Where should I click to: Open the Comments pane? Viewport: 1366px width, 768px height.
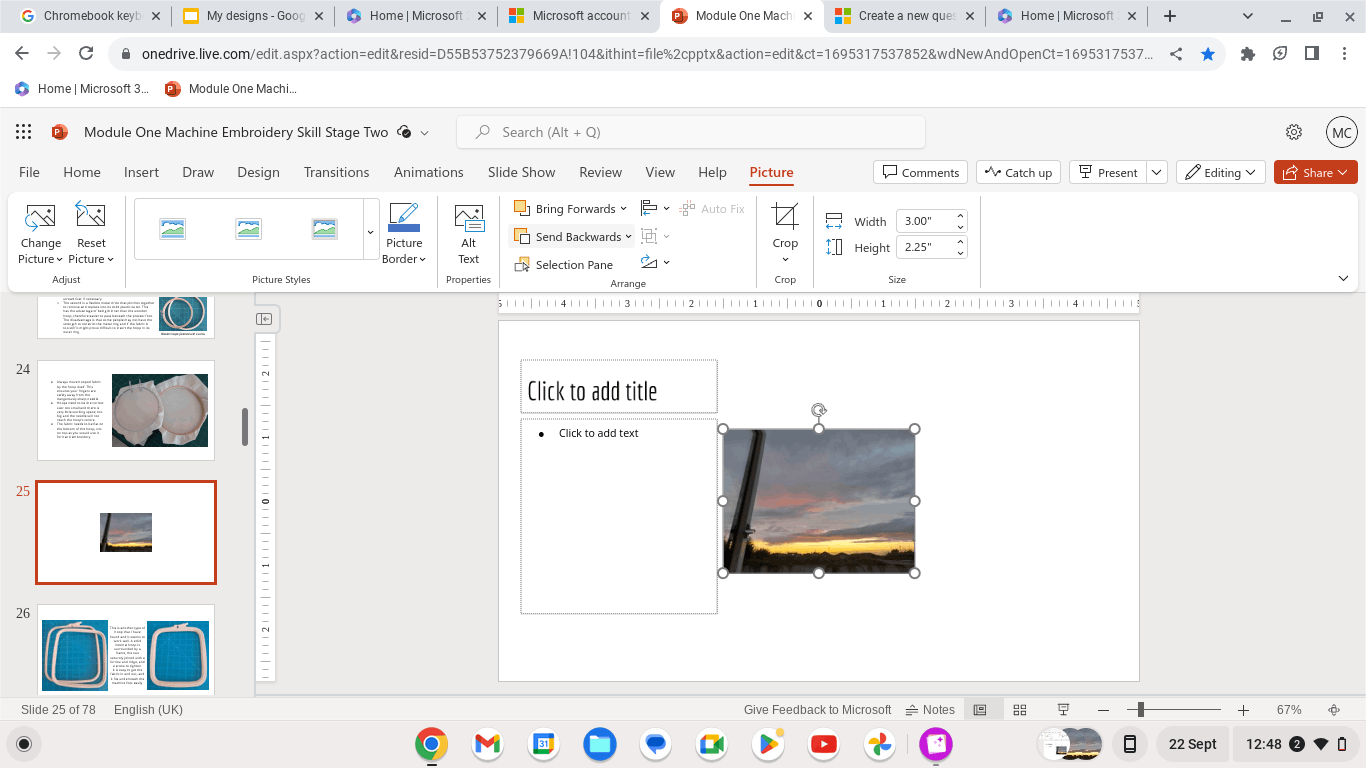coord(920,172)
